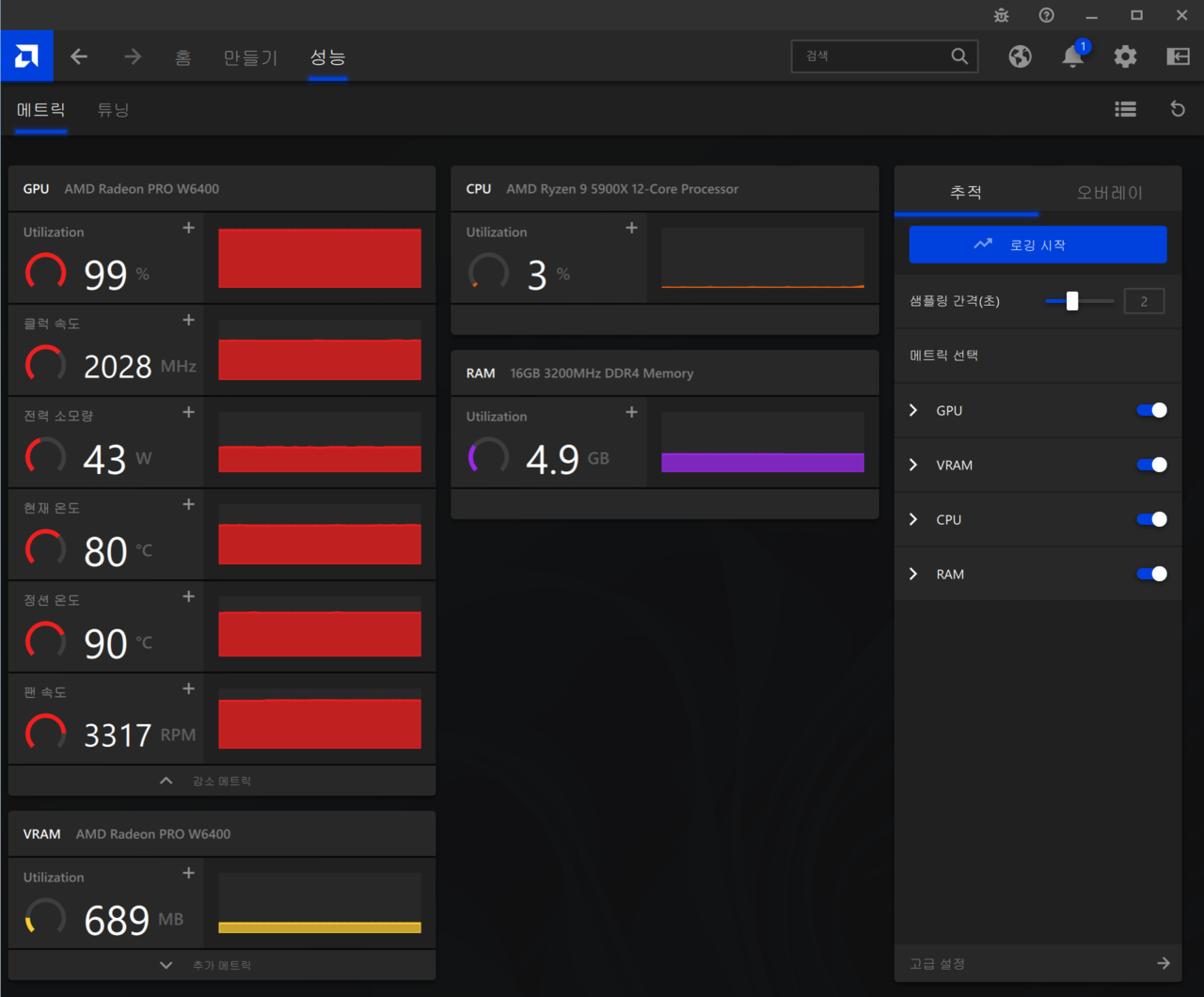Open 고급 설정 advanced settings link

click(1038, 963)
